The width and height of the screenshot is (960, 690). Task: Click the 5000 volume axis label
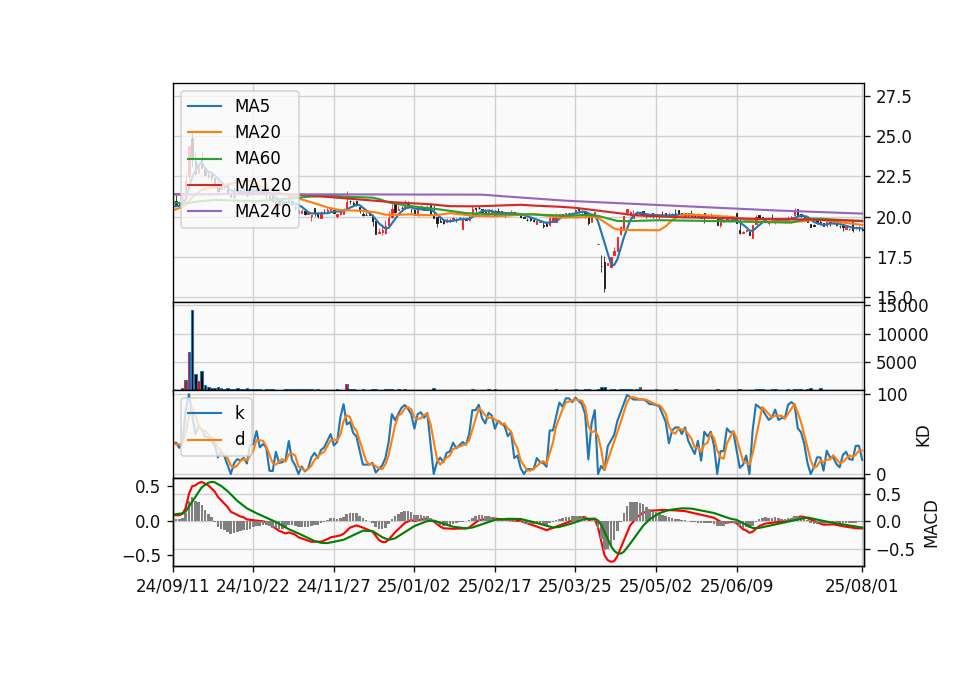(896, 363)
